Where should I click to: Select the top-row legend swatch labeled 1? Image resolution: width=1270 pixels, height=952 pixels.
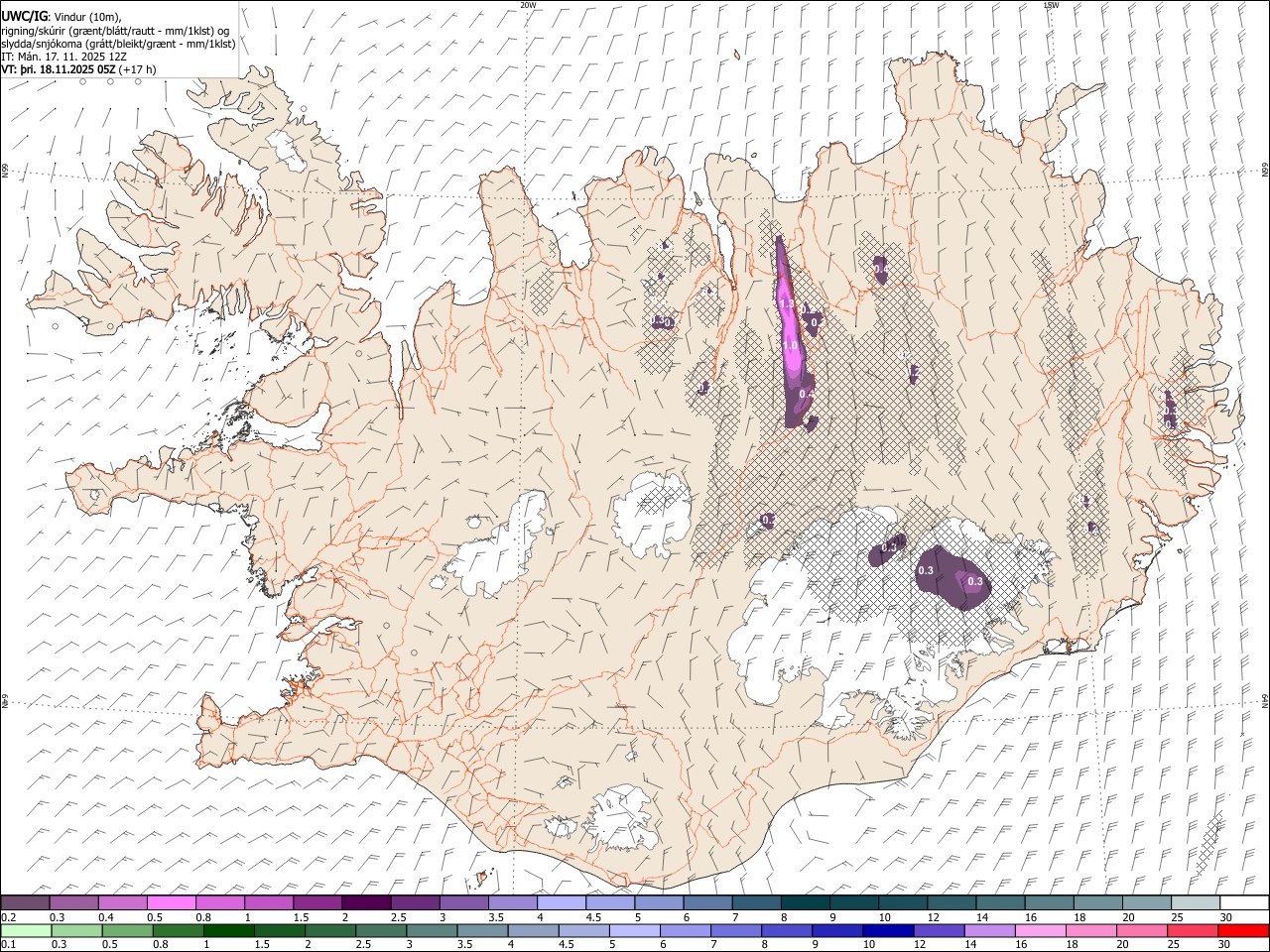click(x=269, y=903)
